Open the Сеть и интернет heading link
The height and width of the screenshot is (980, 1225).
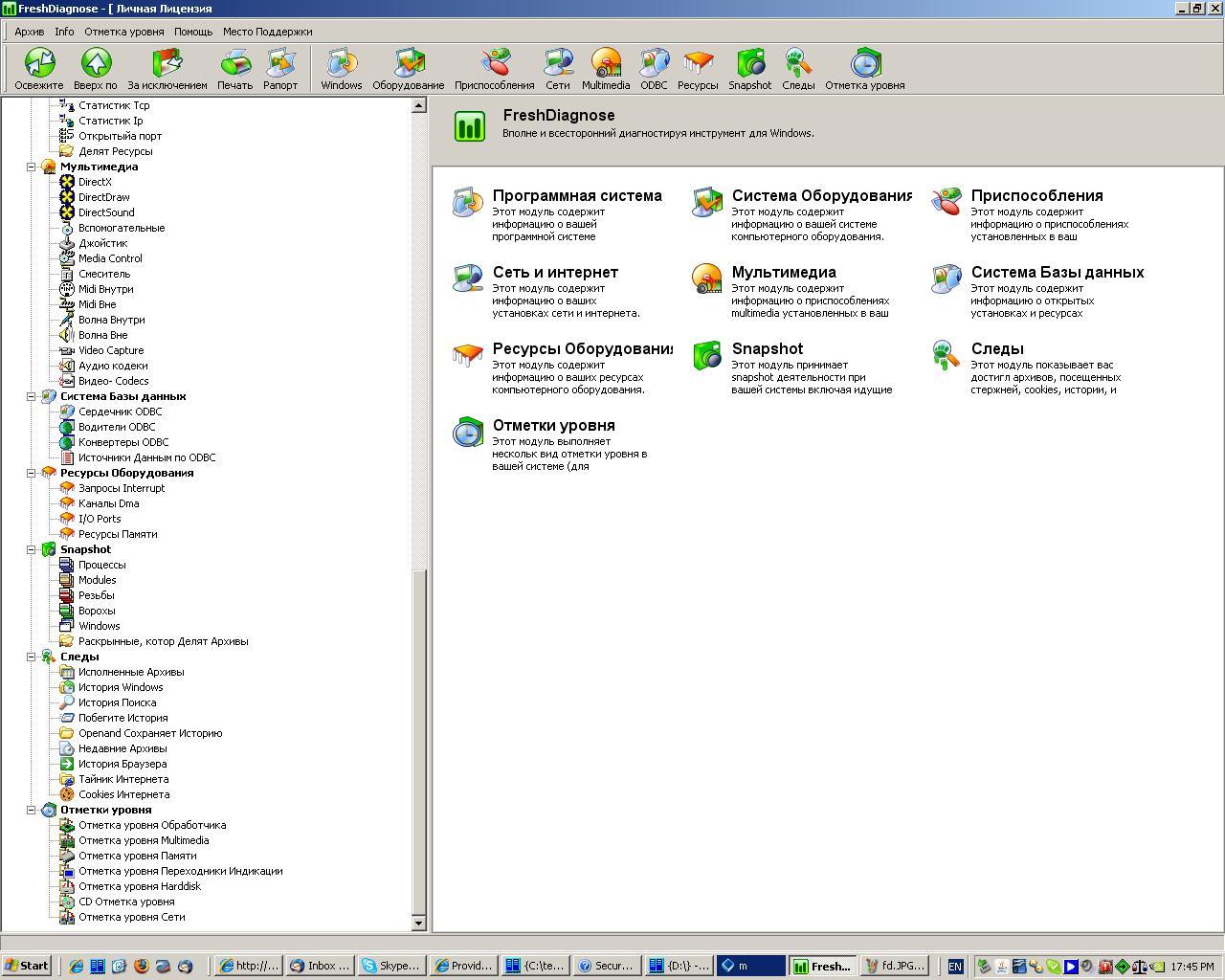coord(555,272)
